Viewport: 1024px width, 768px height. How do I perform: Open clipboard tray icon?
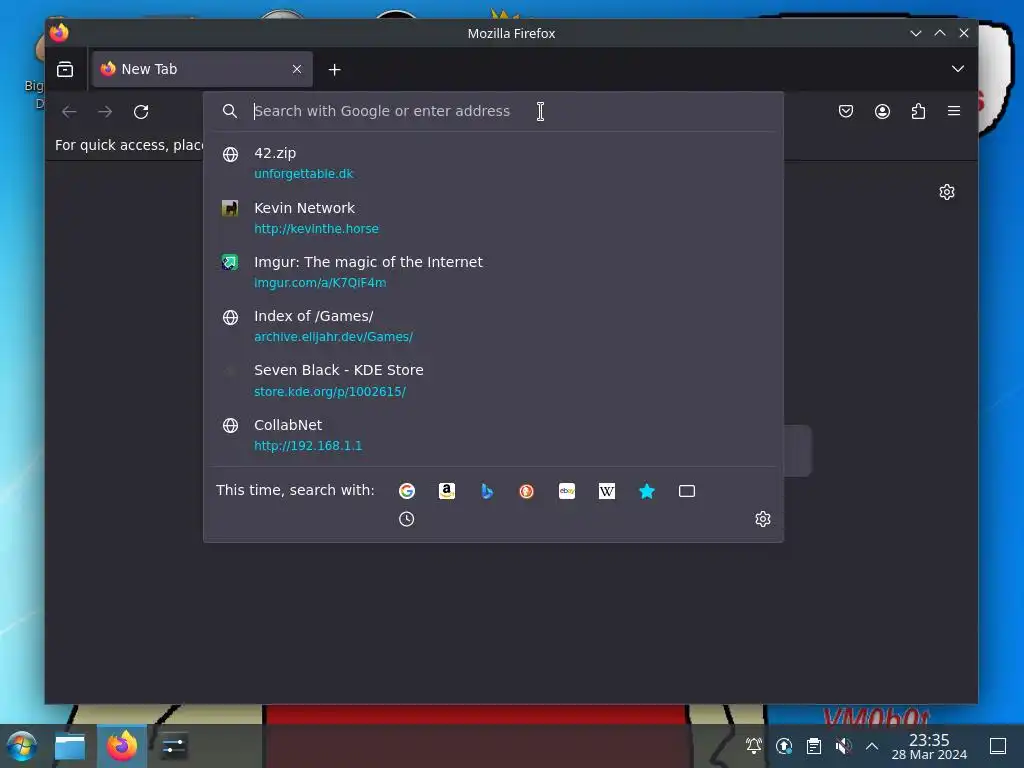(x=814, y=746)
